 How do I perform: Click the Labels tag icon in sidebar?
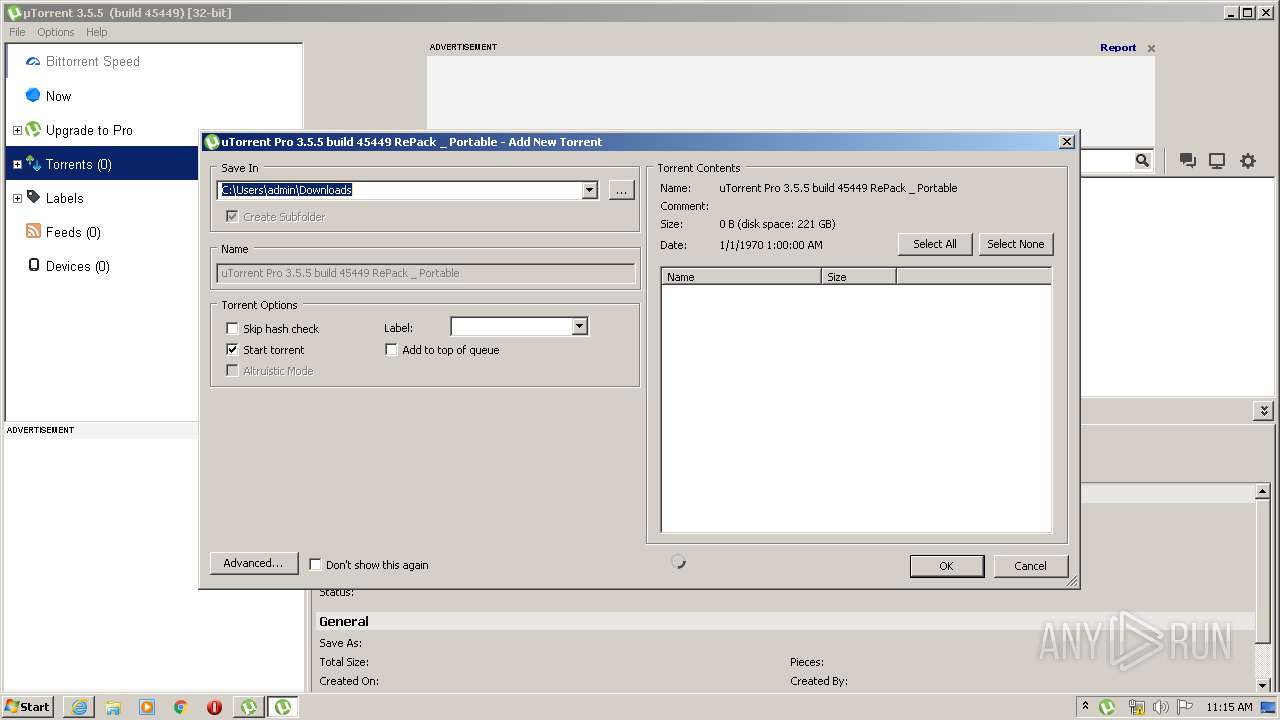click(x=33, y=198)
